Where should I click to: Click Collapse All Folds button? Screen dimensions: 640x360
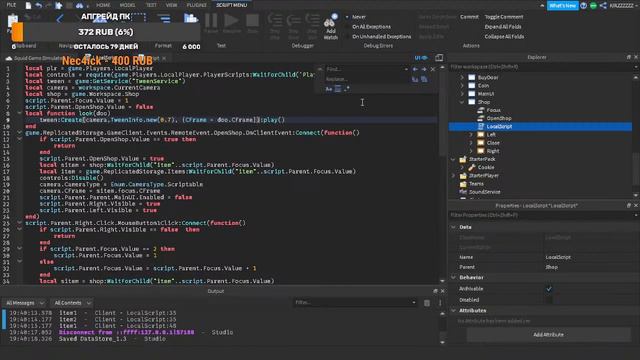click(x=504, y=36)
